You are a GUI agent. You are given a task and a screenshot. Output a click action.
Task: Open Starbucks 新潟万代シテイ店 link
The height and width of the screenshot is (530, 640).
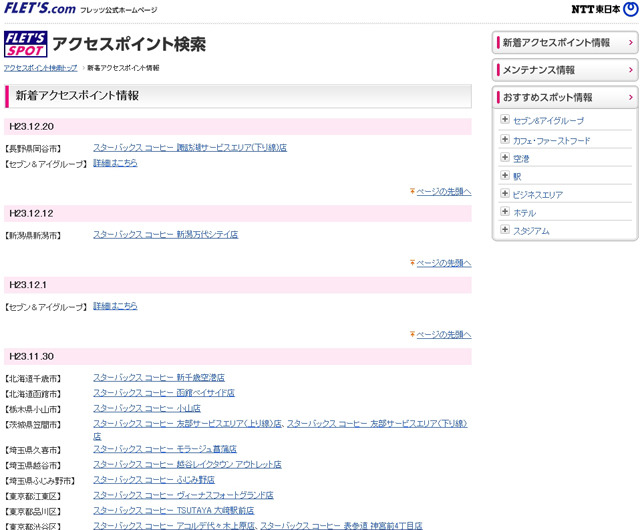(165, 234)
